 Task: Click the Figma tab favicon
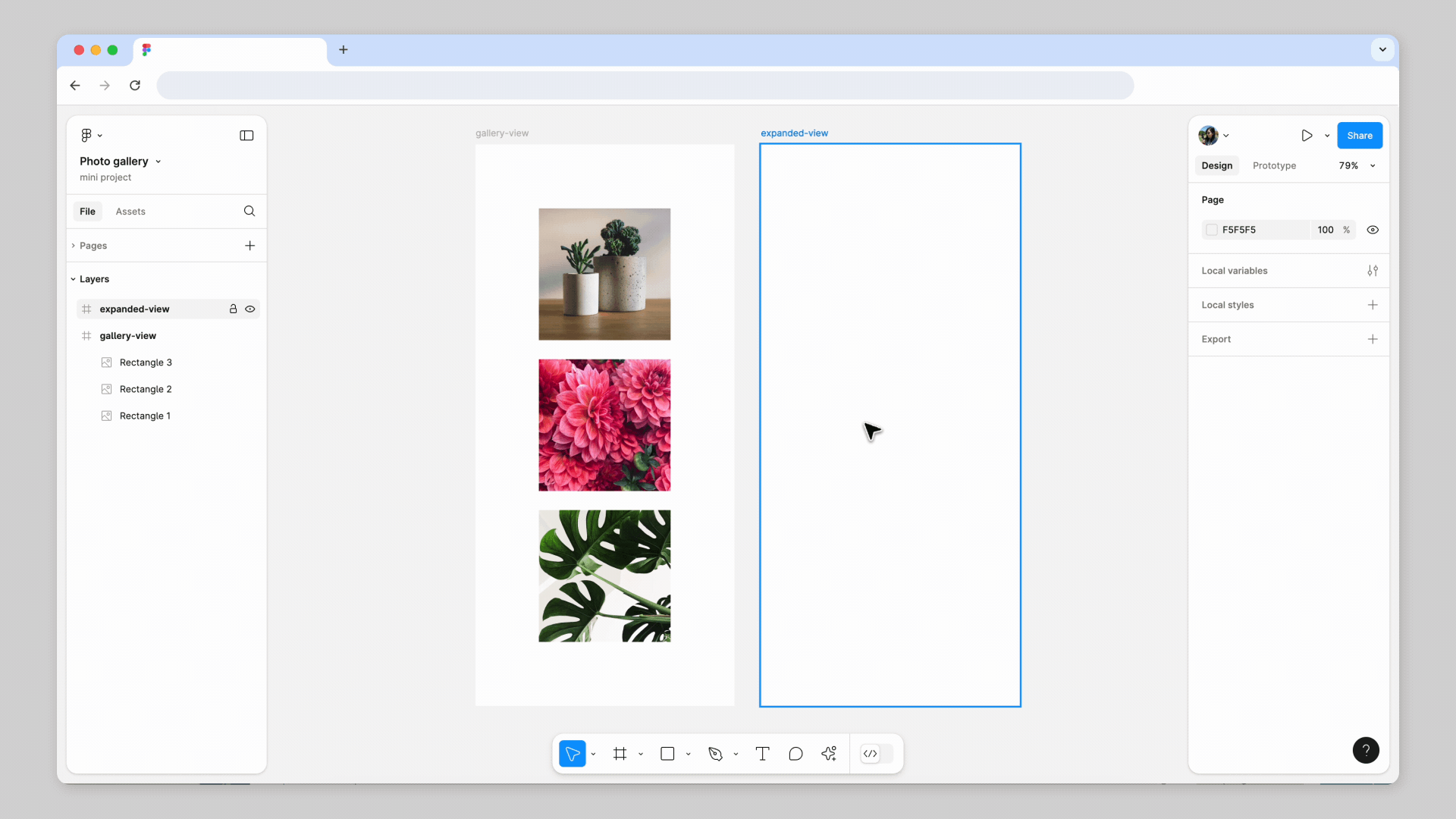[x=146, y=49]
